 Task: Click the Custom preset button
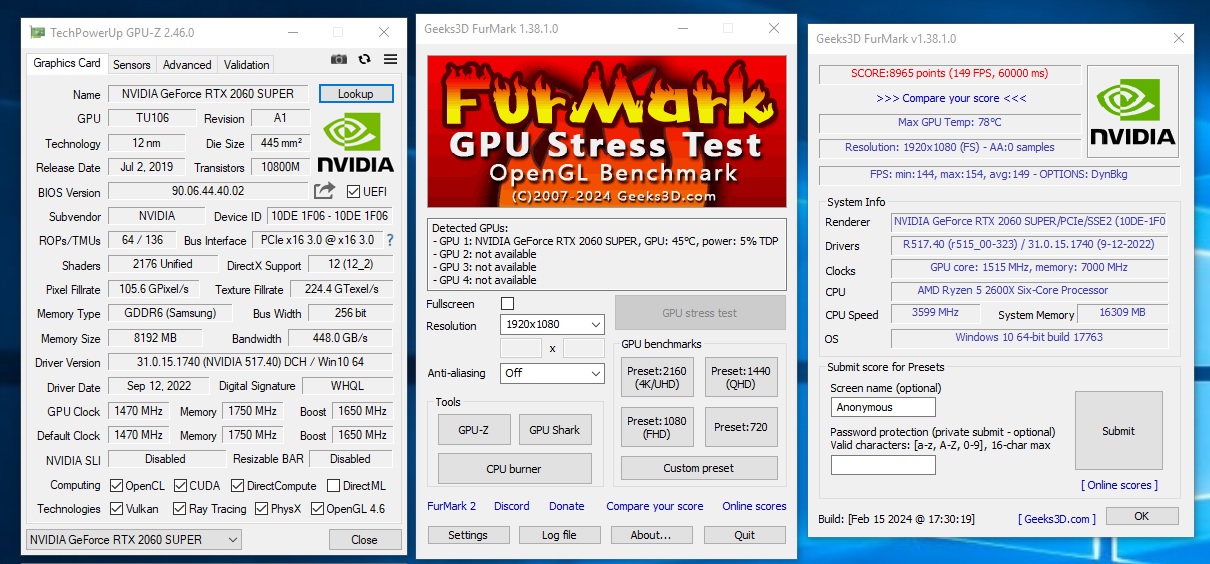(699, 468)
